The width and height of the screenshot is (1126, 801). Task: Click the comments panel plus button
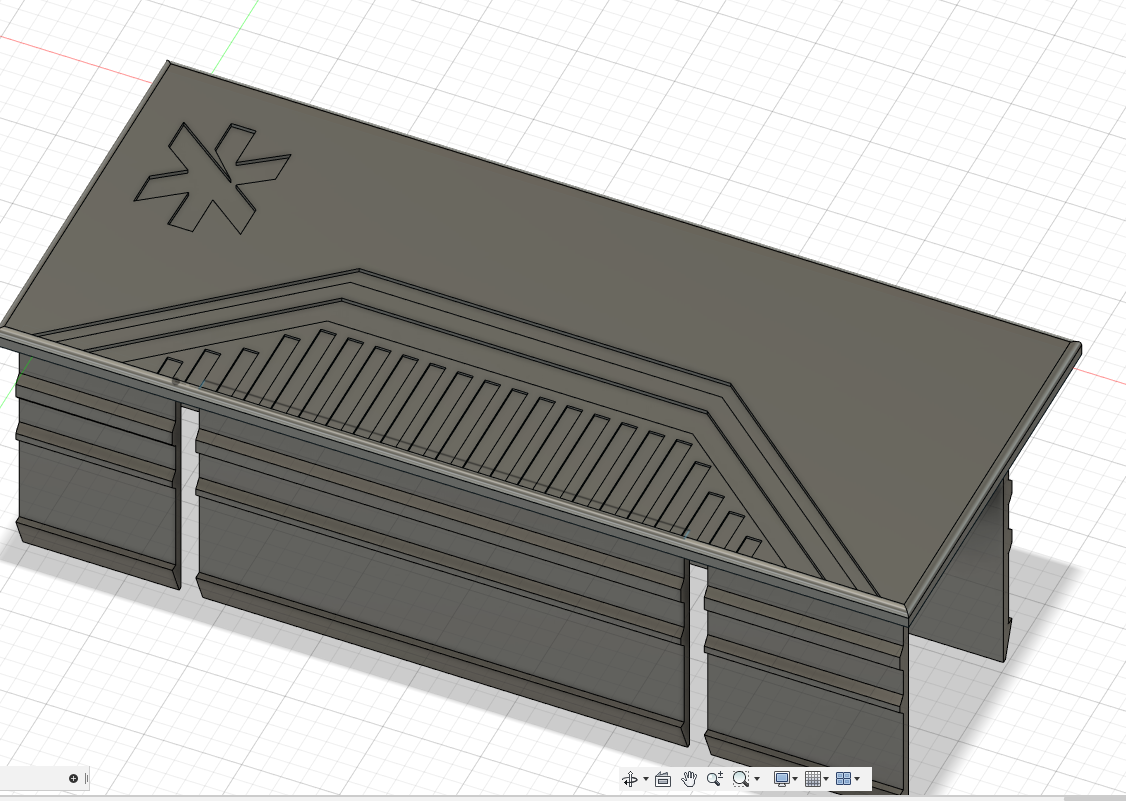coord(73,778)
